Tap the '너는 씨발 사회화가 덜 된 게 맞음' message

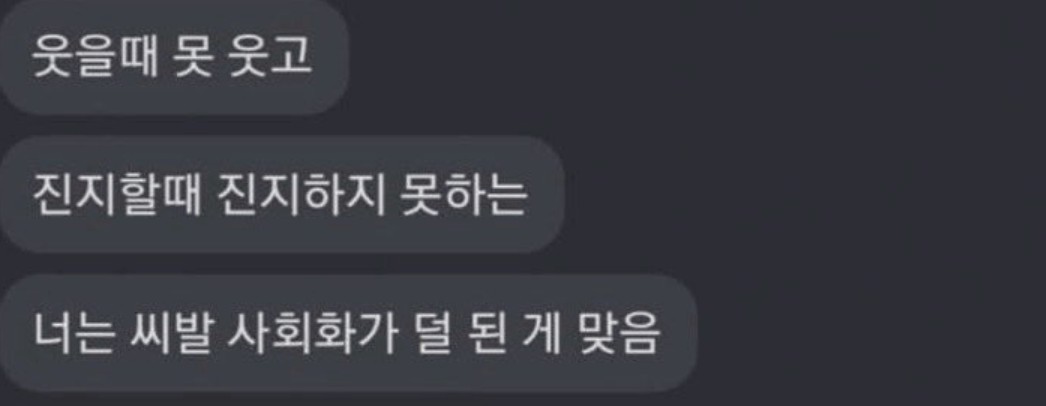coord(348,333)
